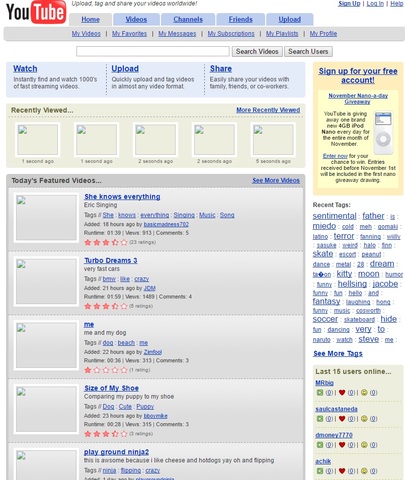Screen dimensions: 405x480
Task: Select the Upload tab in top navigation
Action: 290,19
